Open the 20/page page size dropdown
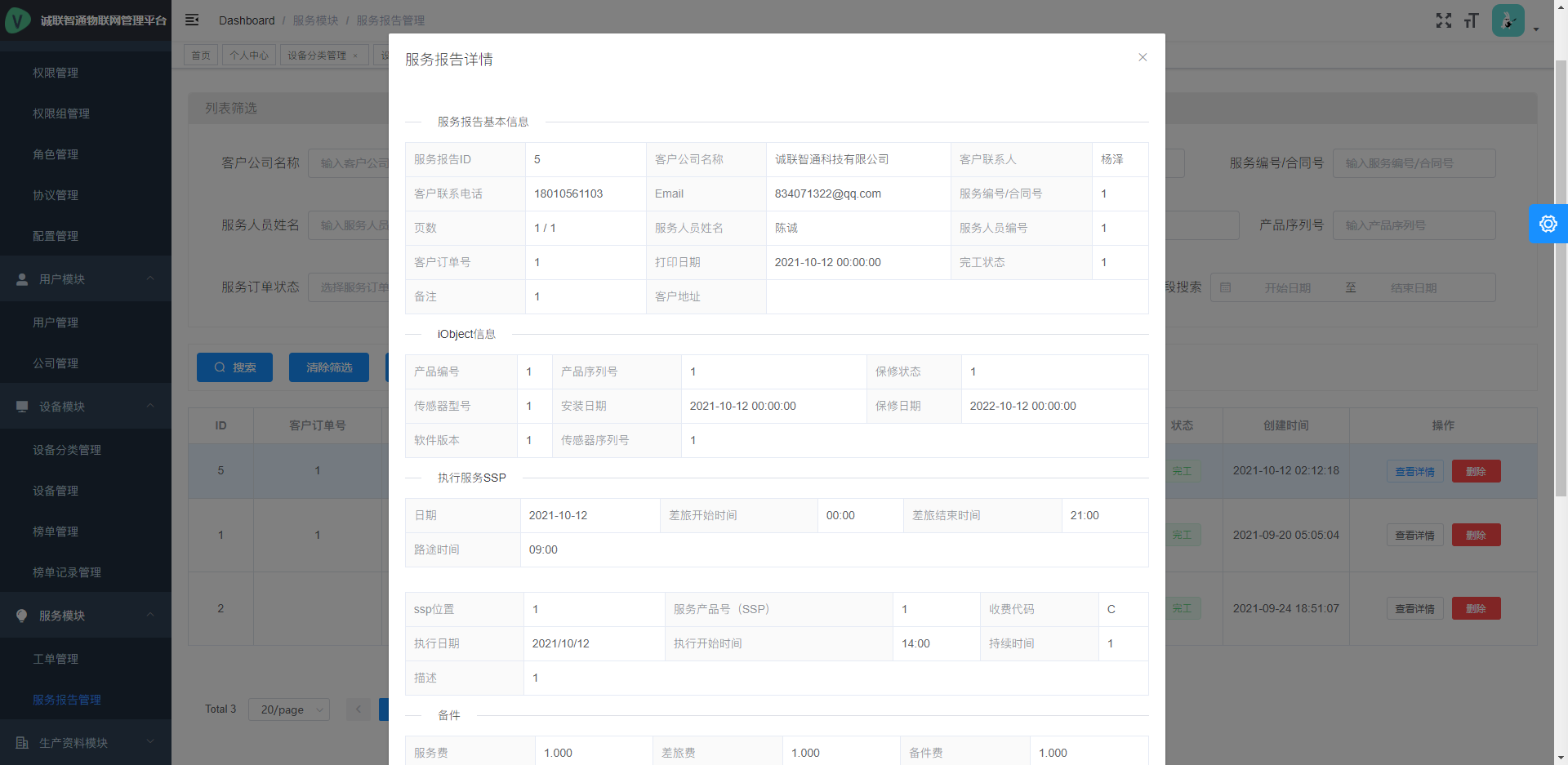 pos(289,709)
